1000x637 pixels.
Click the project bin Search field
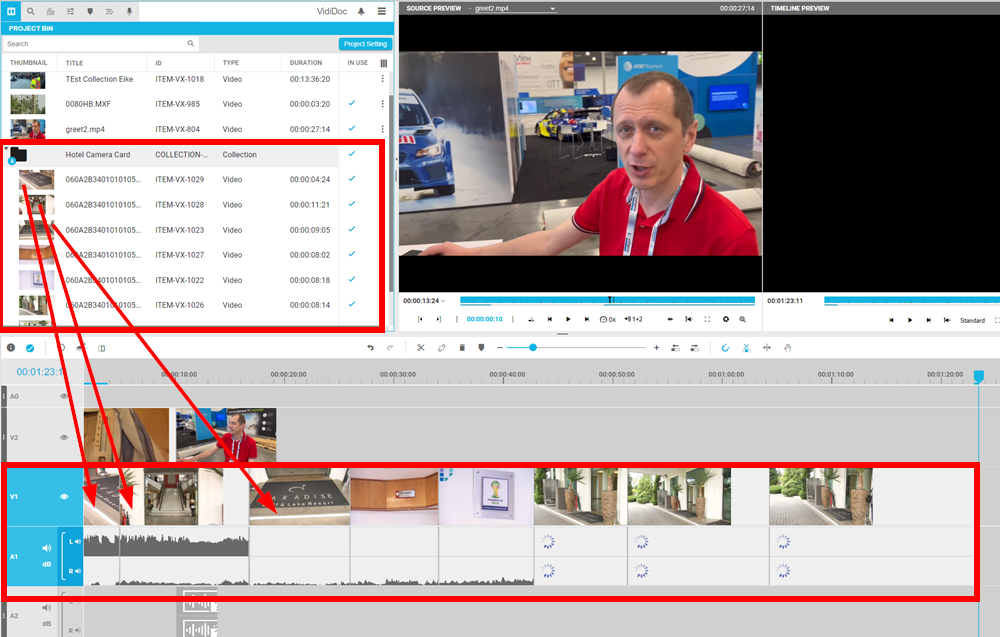pos(95,44)
